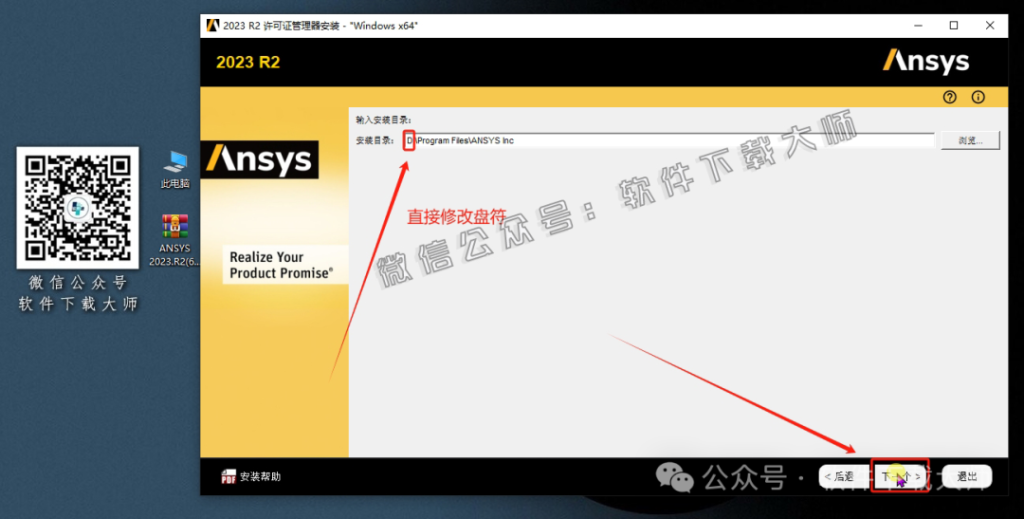1024x519 pixels.
Task: Click the 输入安装目录: label text
Action: 383,119
